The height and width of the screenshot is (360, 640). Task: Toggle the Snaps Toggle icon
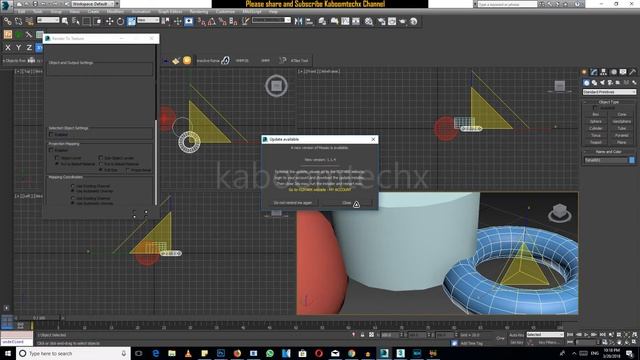point(202,22)
